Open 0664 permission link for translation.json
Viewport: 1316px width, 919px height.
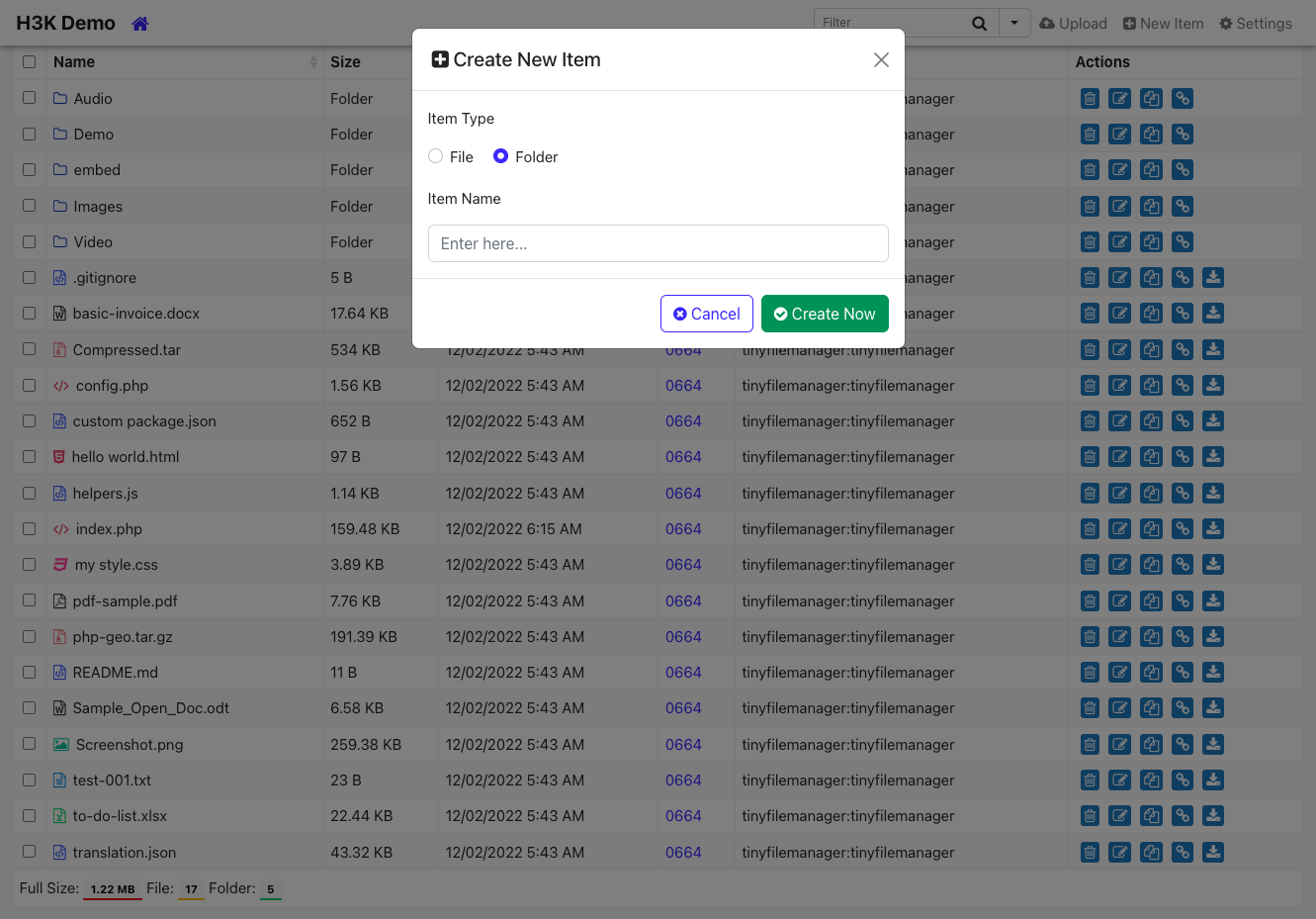(x=683, y=853)
